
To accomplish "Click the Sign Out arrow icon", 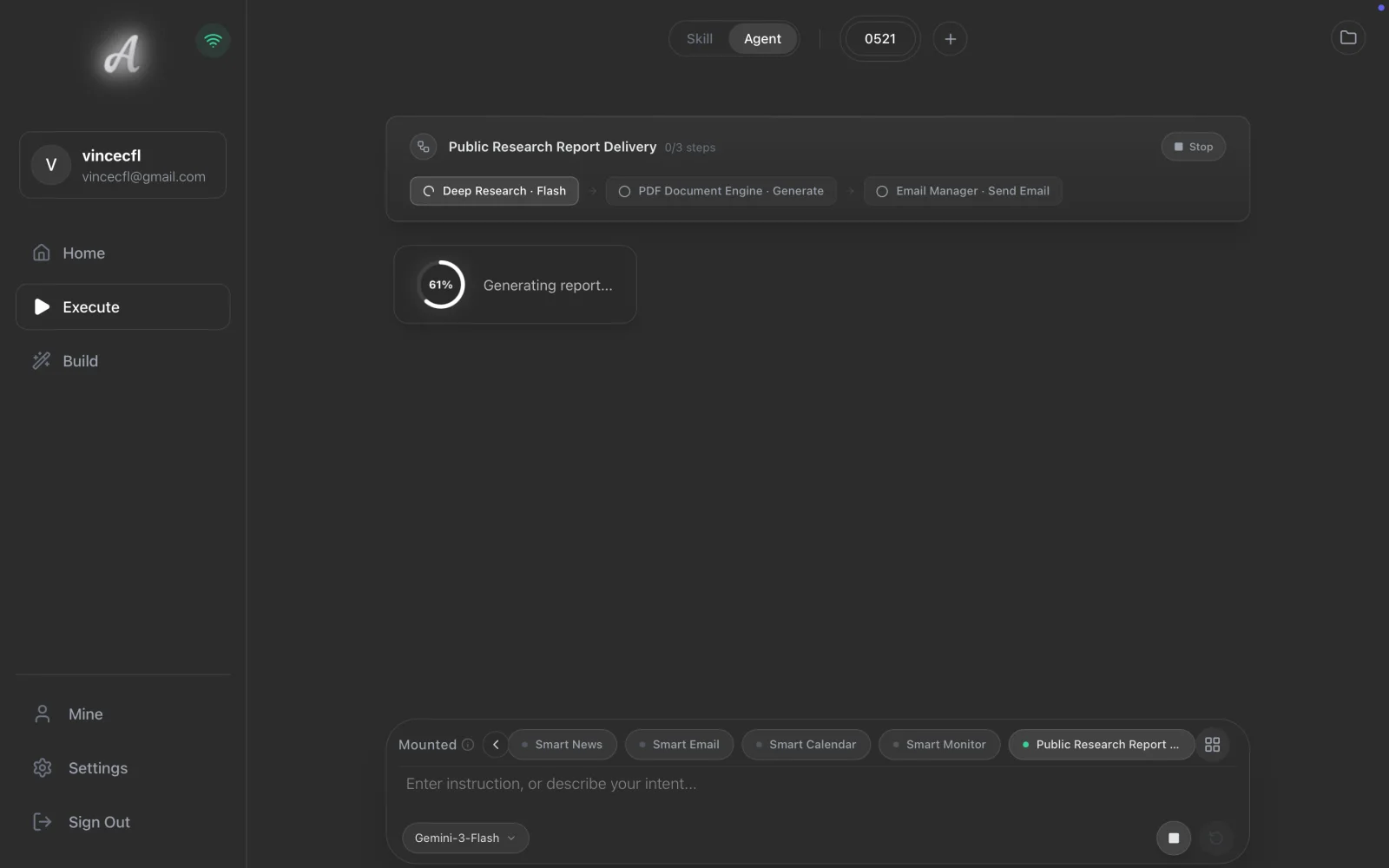I will pos(42,821).
